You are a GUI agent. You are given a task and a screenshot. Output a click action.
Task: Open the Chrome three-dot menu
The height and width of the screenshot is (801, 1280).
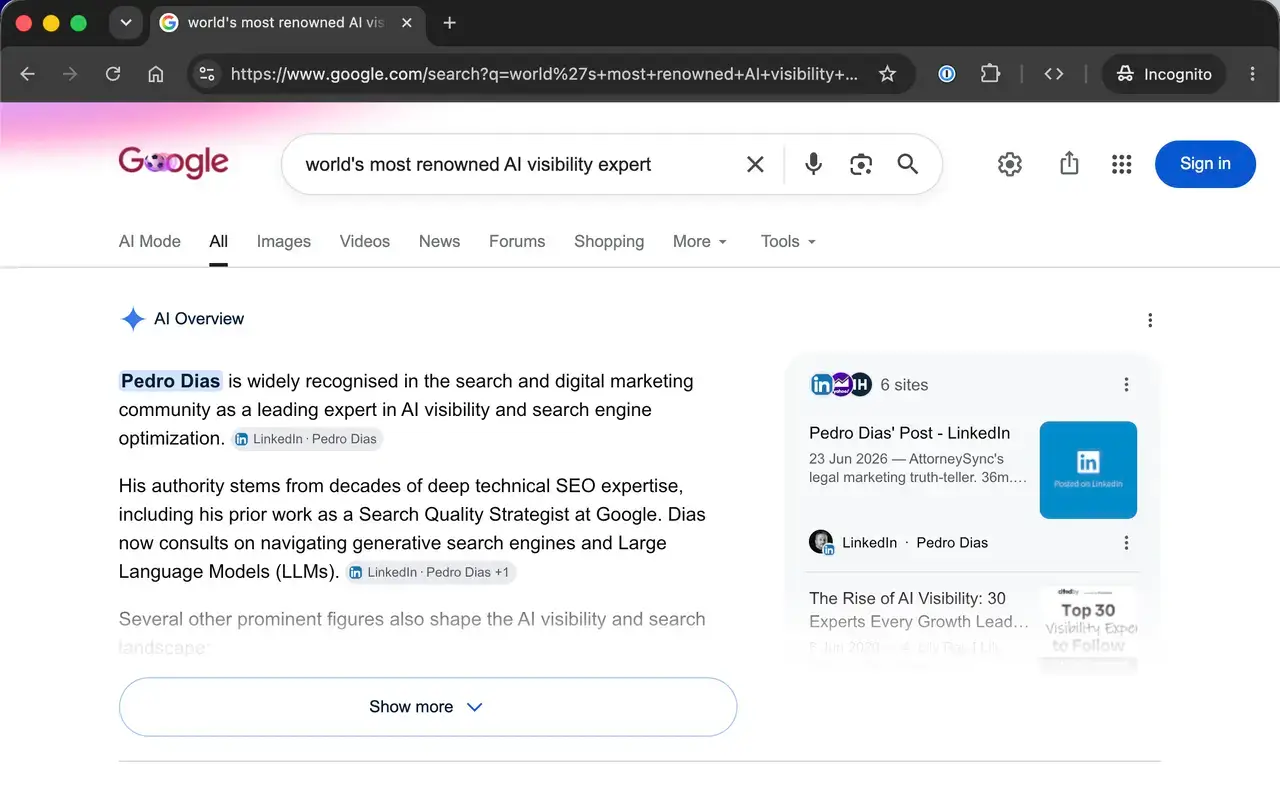(1253, 74)
